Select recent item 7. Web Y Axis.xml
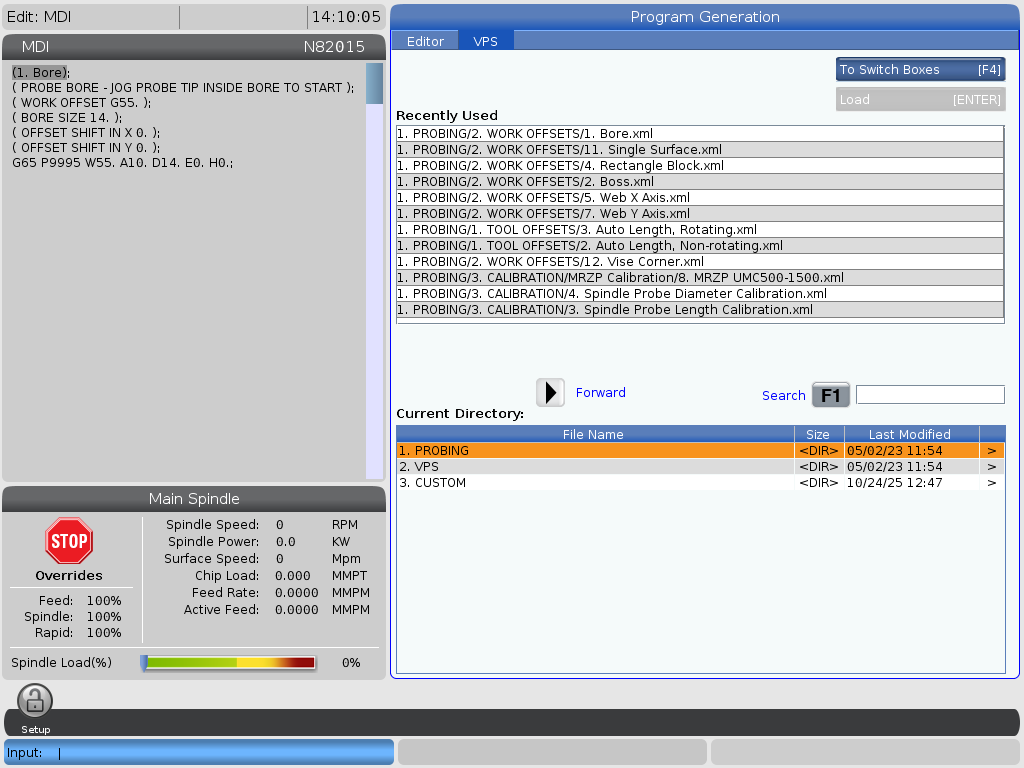1024x768 pixels. [700, 214]
